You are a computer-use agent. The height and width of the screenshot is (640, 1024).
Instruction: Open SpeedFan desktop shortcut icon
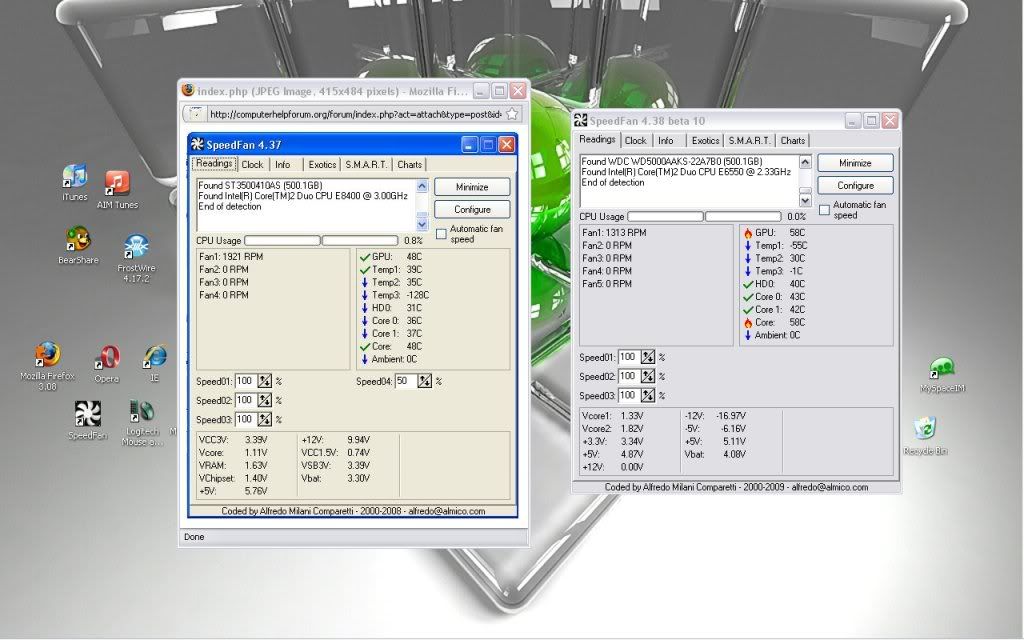[x=87, y=414]
